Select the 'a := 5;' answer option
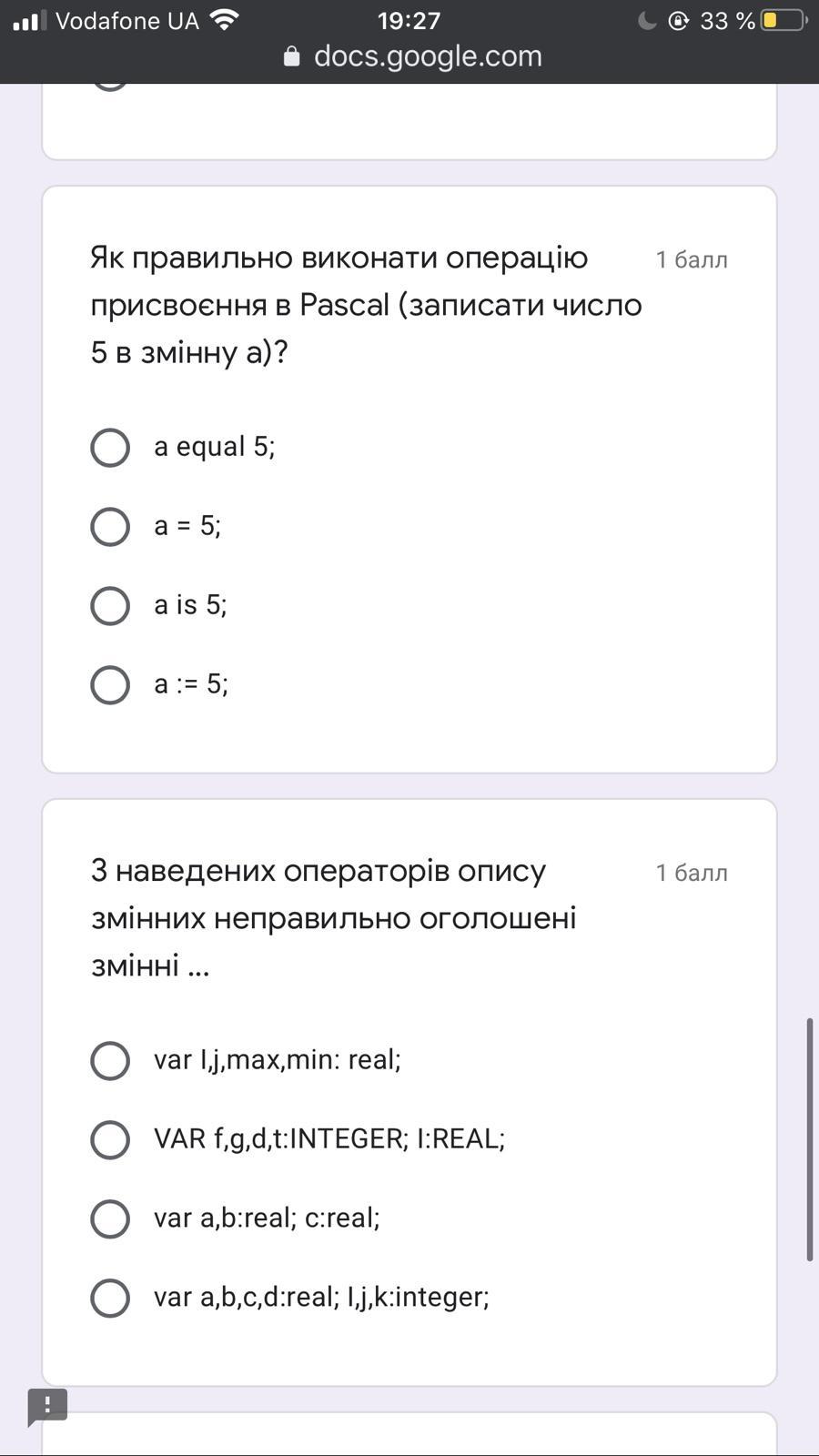 pyautogui.click(x=110, y=684)
